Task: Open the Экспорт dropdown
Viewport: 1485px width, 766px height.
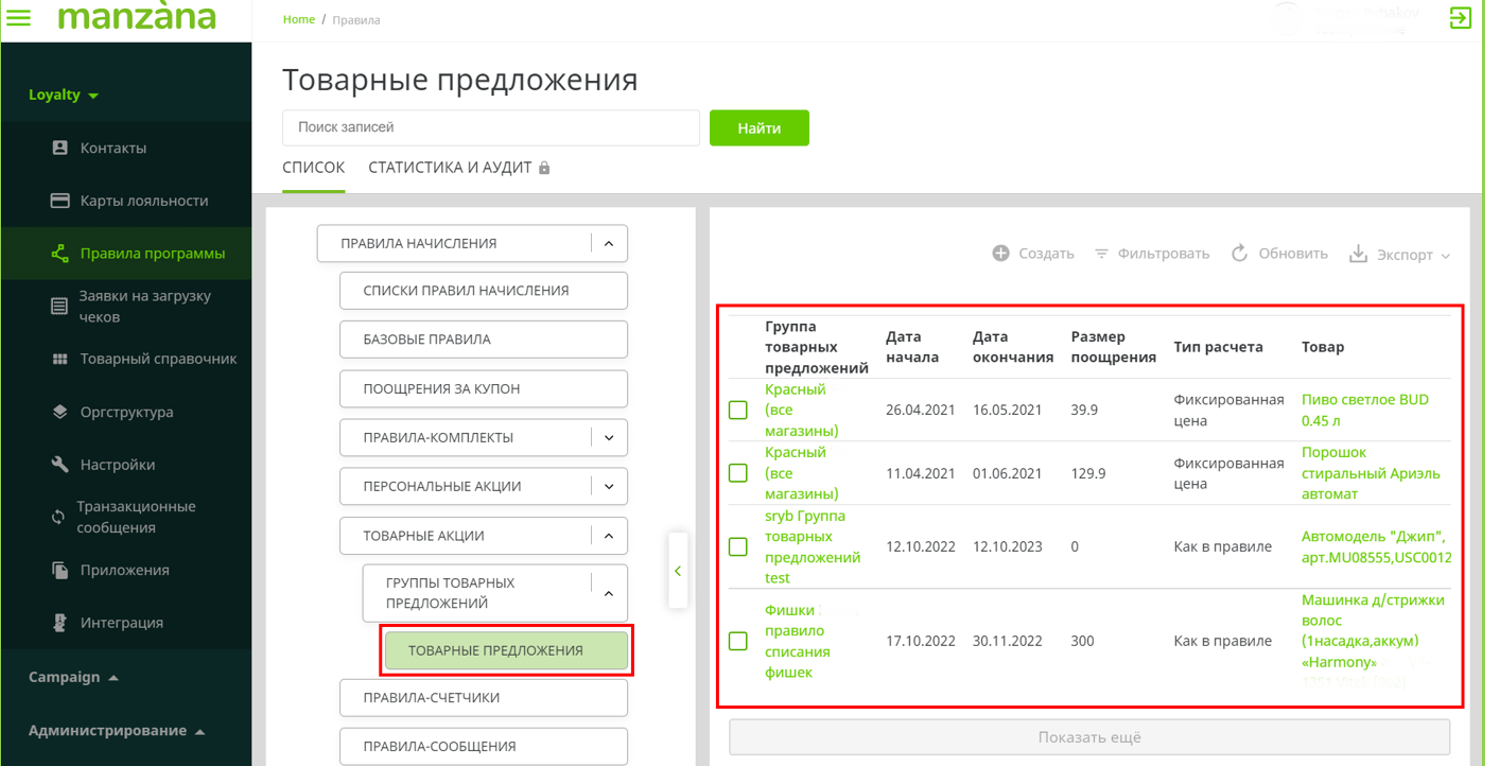Action: coord(1400,255)
